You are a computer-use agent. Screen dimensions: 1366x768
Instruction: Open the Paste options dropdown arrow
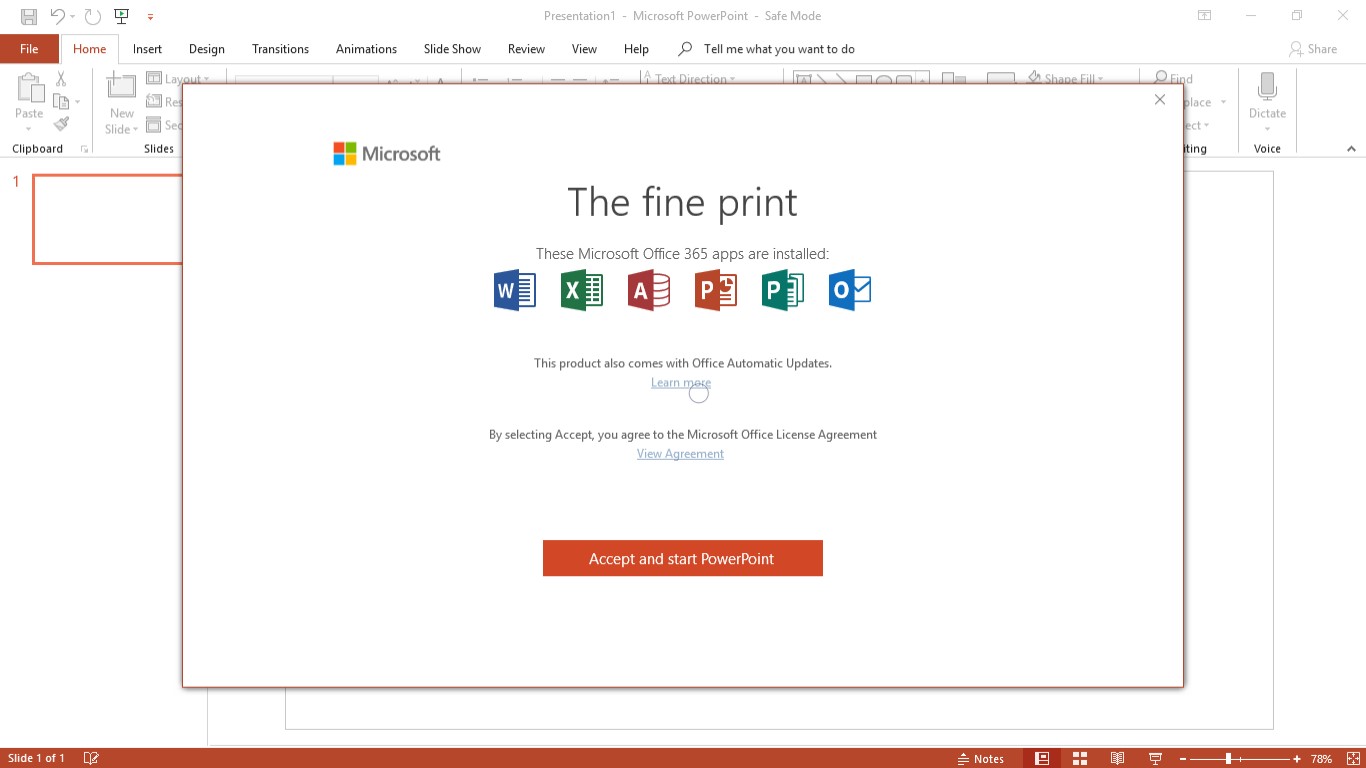point(29,129)
